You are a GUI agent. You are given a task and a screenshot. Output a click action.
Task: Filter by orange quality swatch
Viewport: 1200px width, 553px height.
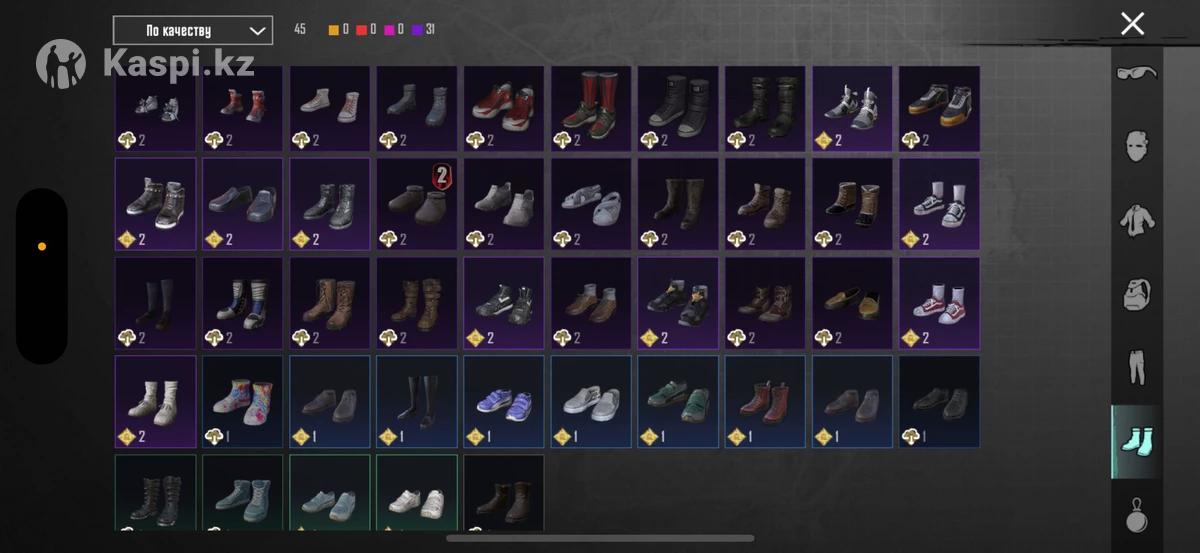[334, 30]
